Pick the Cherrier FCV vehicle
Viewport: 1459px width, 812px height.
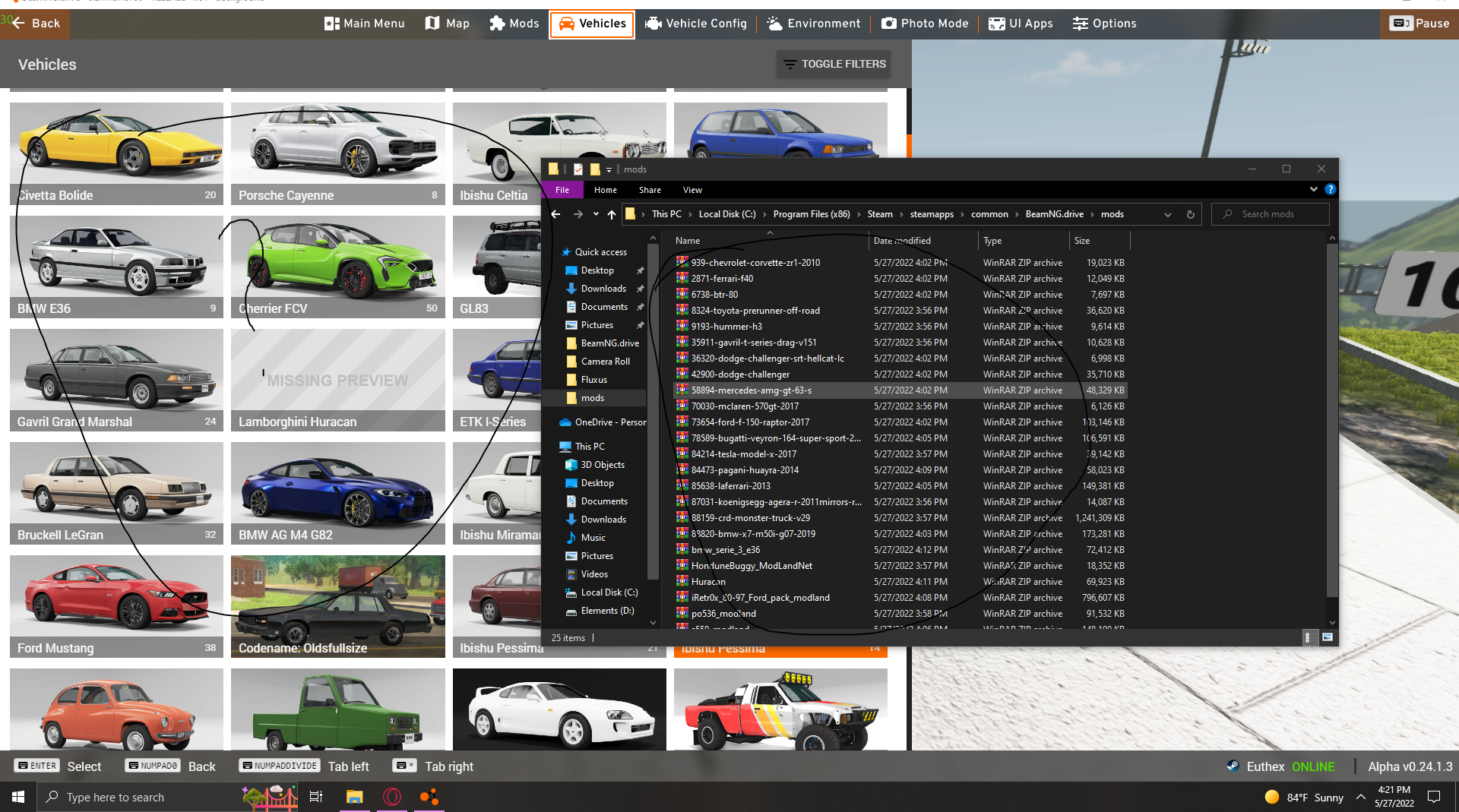337,267
